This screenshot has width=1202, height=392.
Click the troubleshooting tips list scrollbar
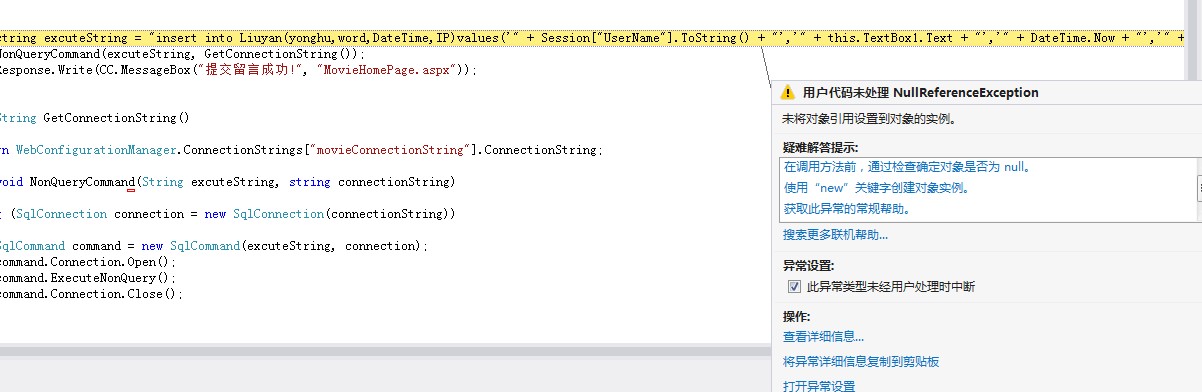(1198, 189)
